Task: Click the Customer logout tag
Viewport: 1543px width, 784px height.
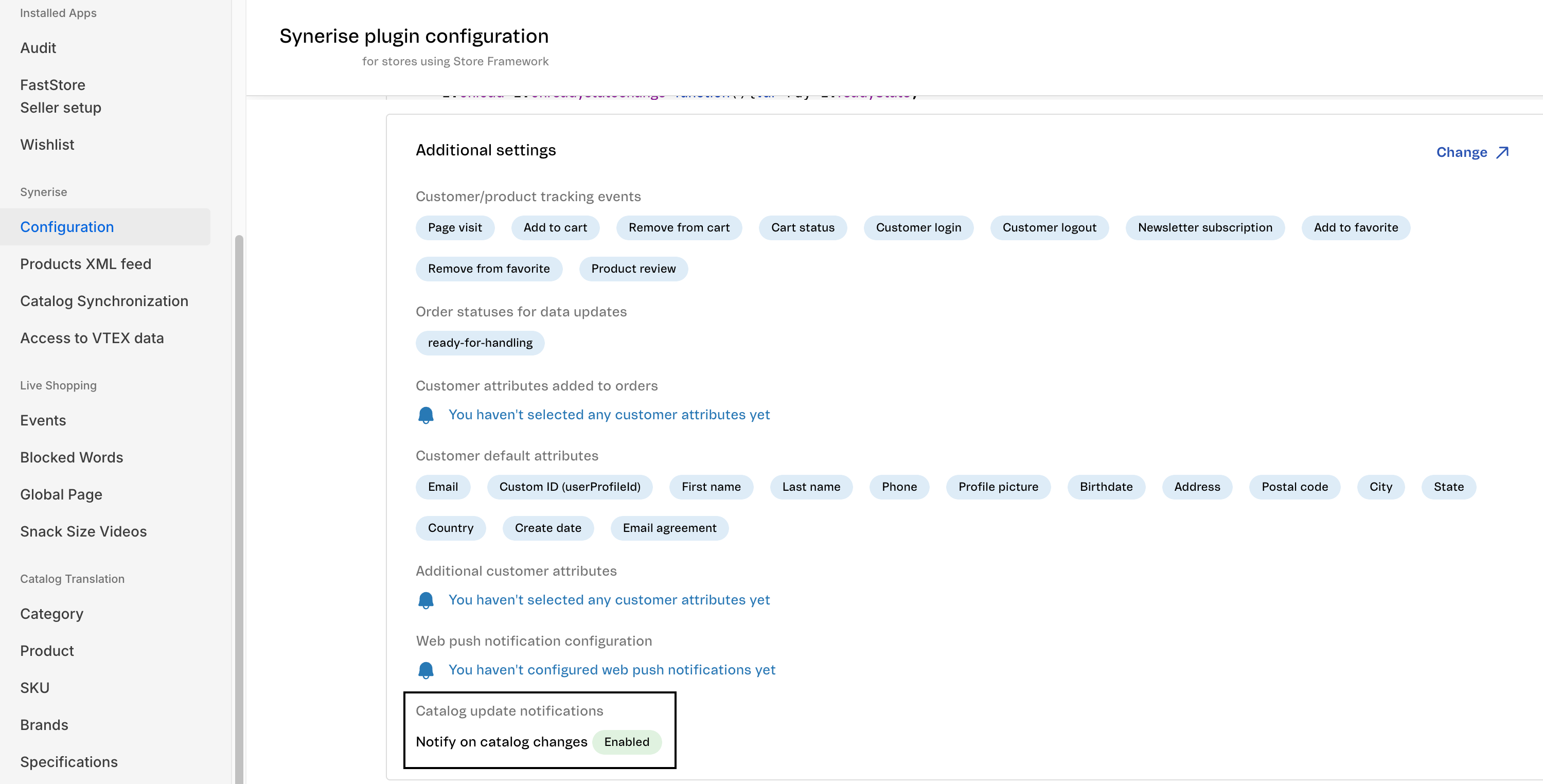Action: coord(1050,227)
